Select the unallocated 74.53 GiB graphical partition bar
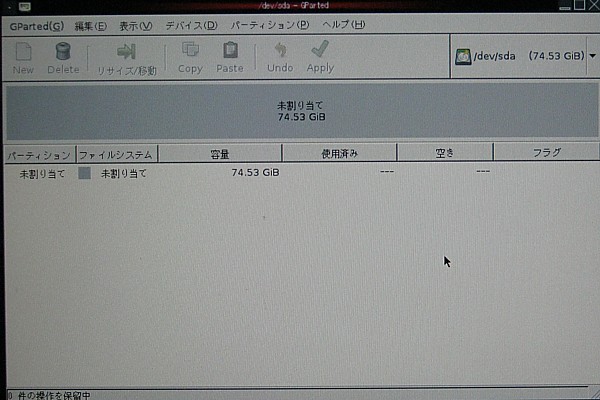 [x=302, y=111]
